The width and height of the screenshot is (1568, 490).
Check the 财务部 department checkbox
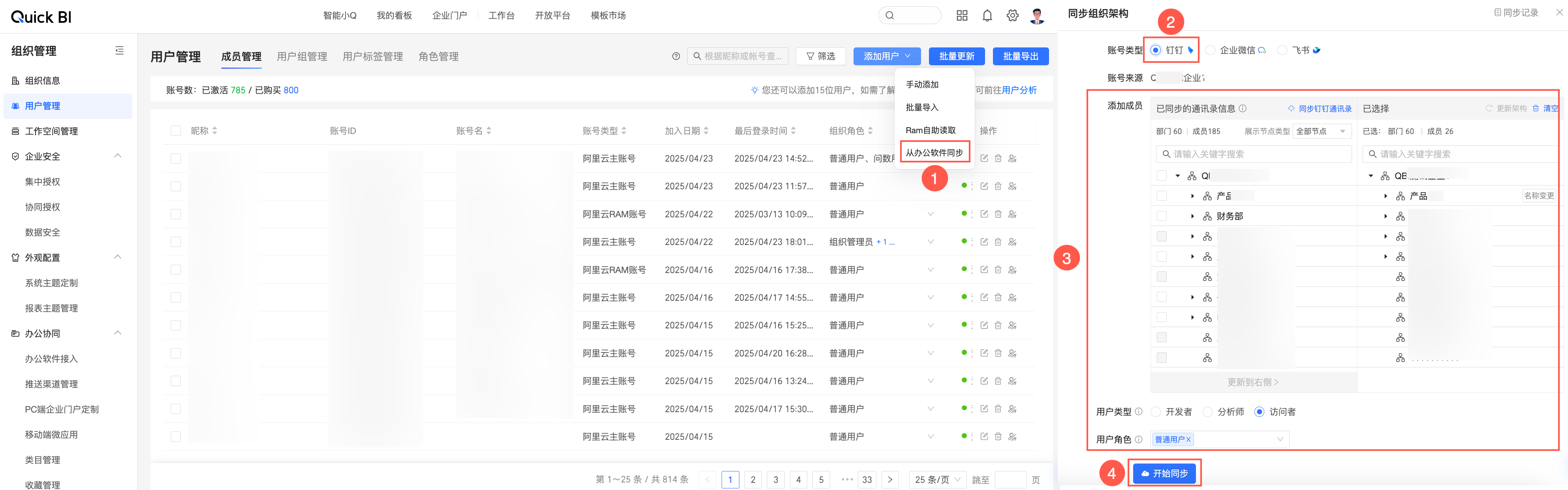click(x=1162, y=216)
